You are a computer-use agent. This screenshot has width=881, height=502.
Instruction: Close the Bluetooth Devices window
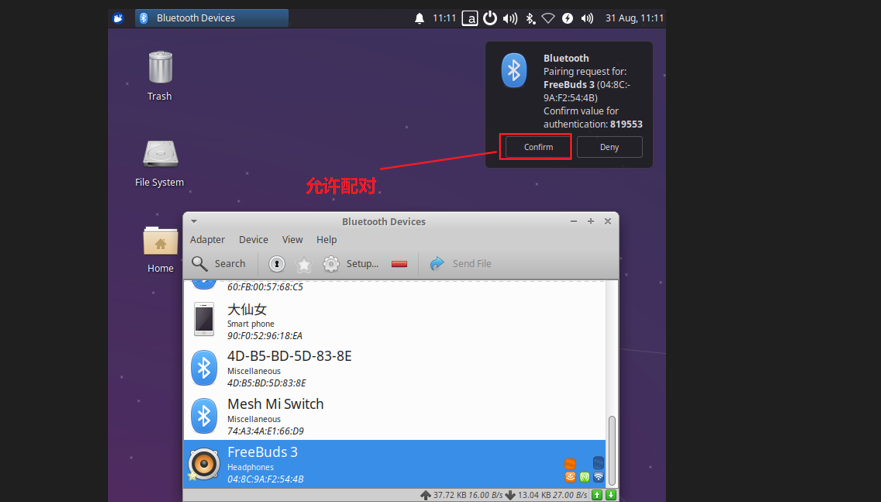[607, 221]
